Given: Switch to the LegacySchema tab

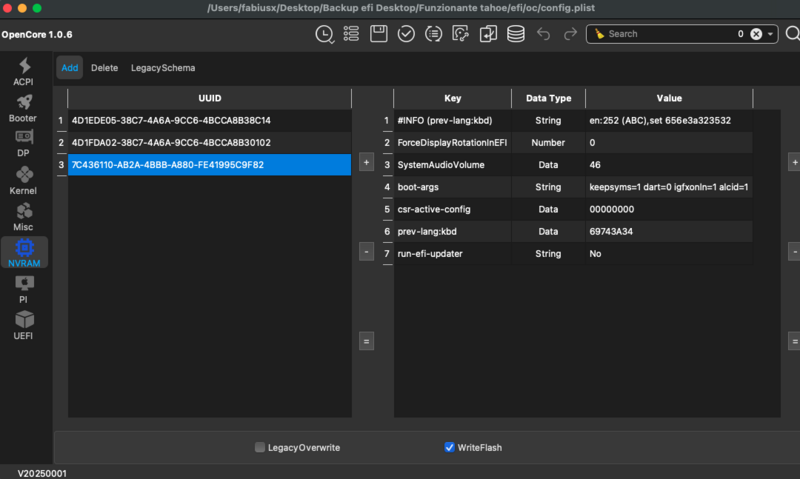Looking at the screenshot, I should point(163,68).
